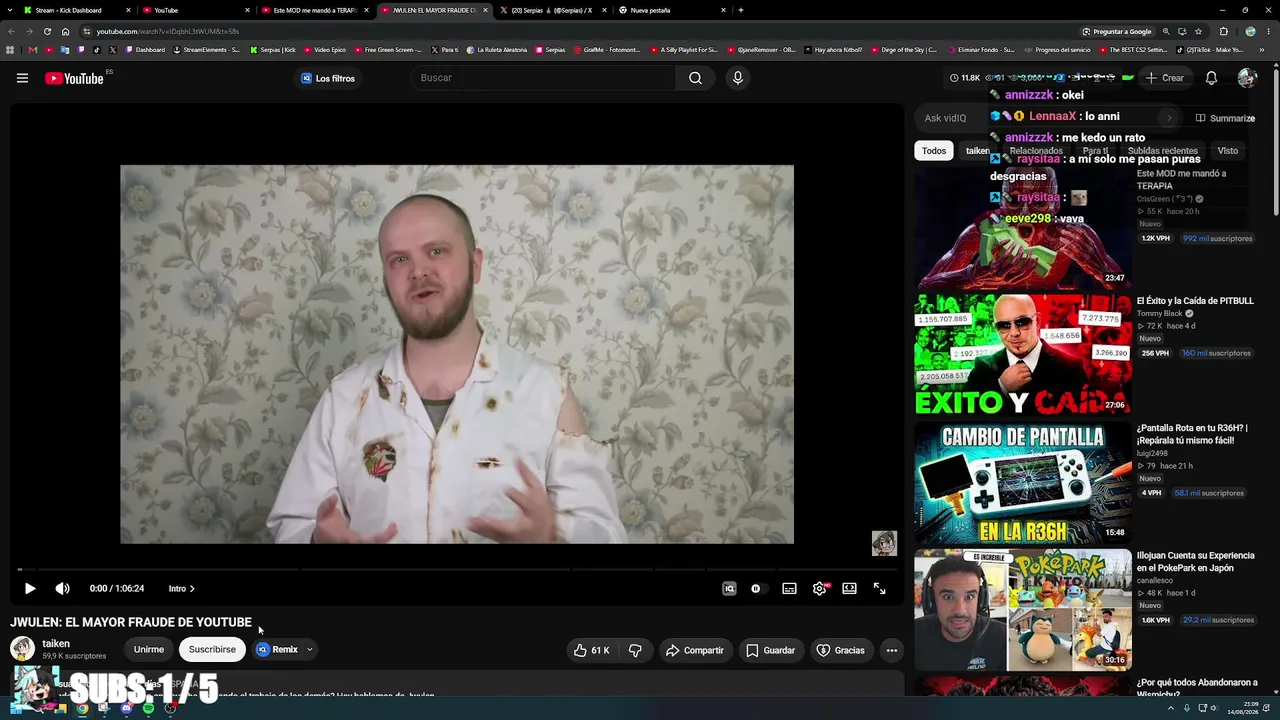The width and height of the screenshot is (1280, 720).
Task: Open the vidIQ Remix button
Action: coord(277,650)
